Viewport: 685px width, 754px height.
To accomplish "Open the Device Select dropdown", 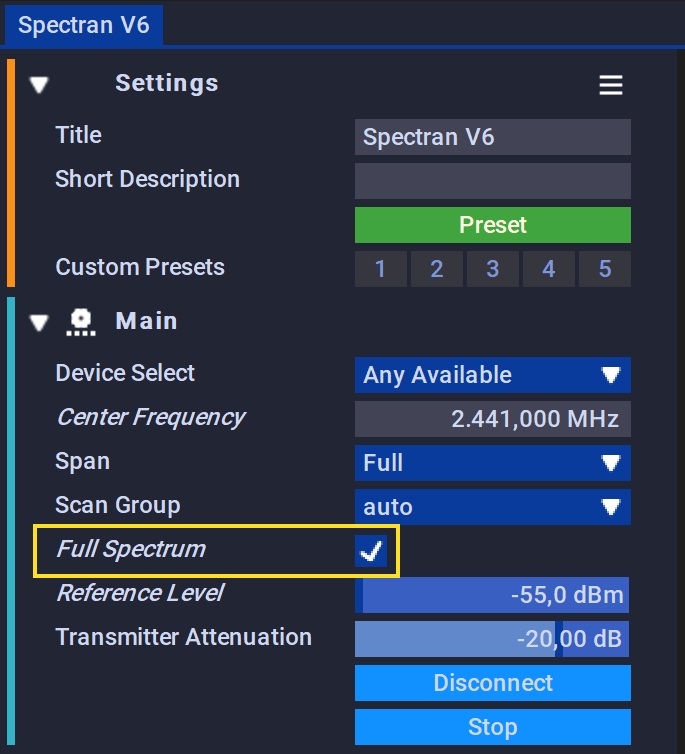I will (492, 375).
